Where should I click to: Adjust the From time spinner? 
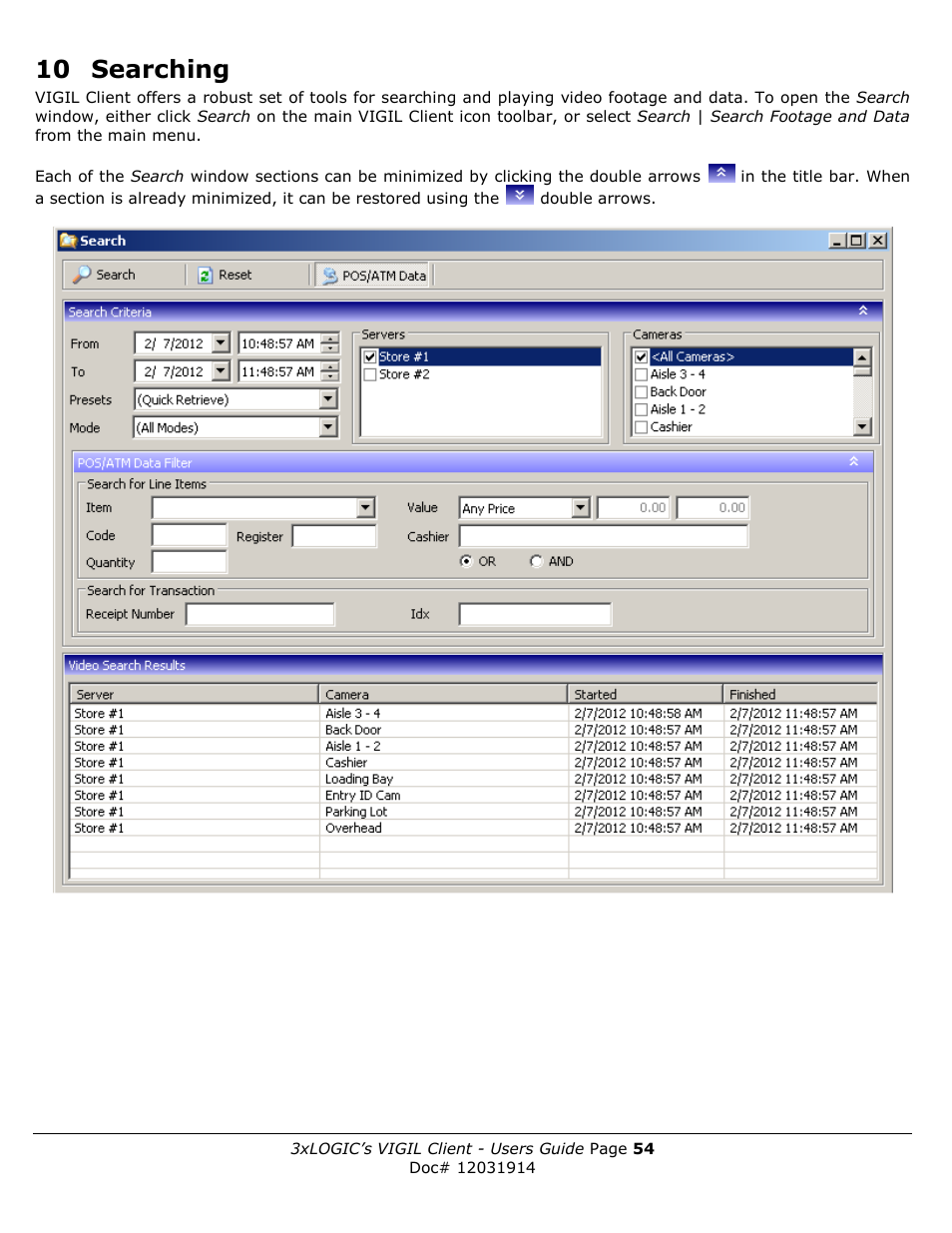coord(330,343)
